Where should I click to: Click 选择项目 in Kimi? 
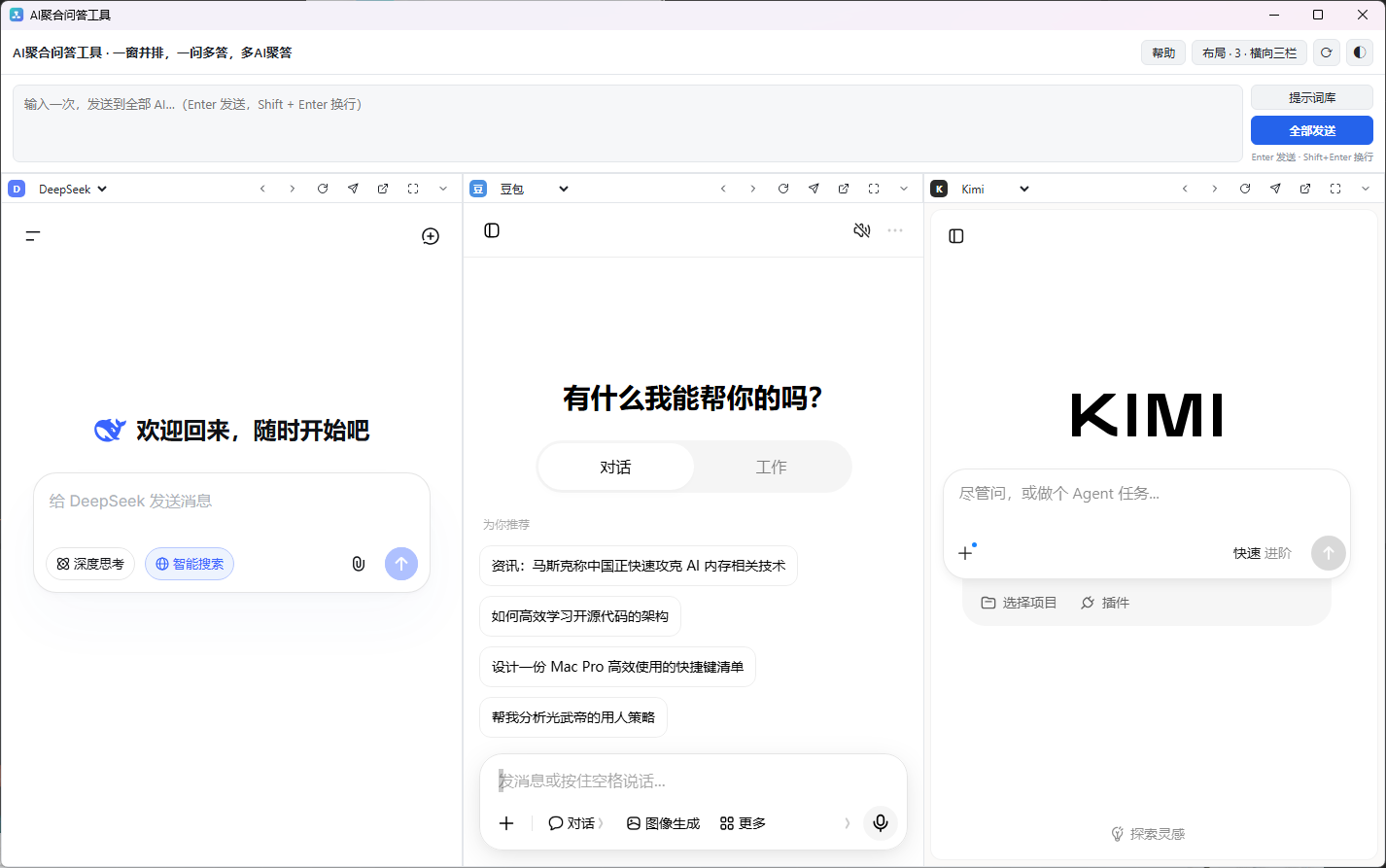(1019, 603)
